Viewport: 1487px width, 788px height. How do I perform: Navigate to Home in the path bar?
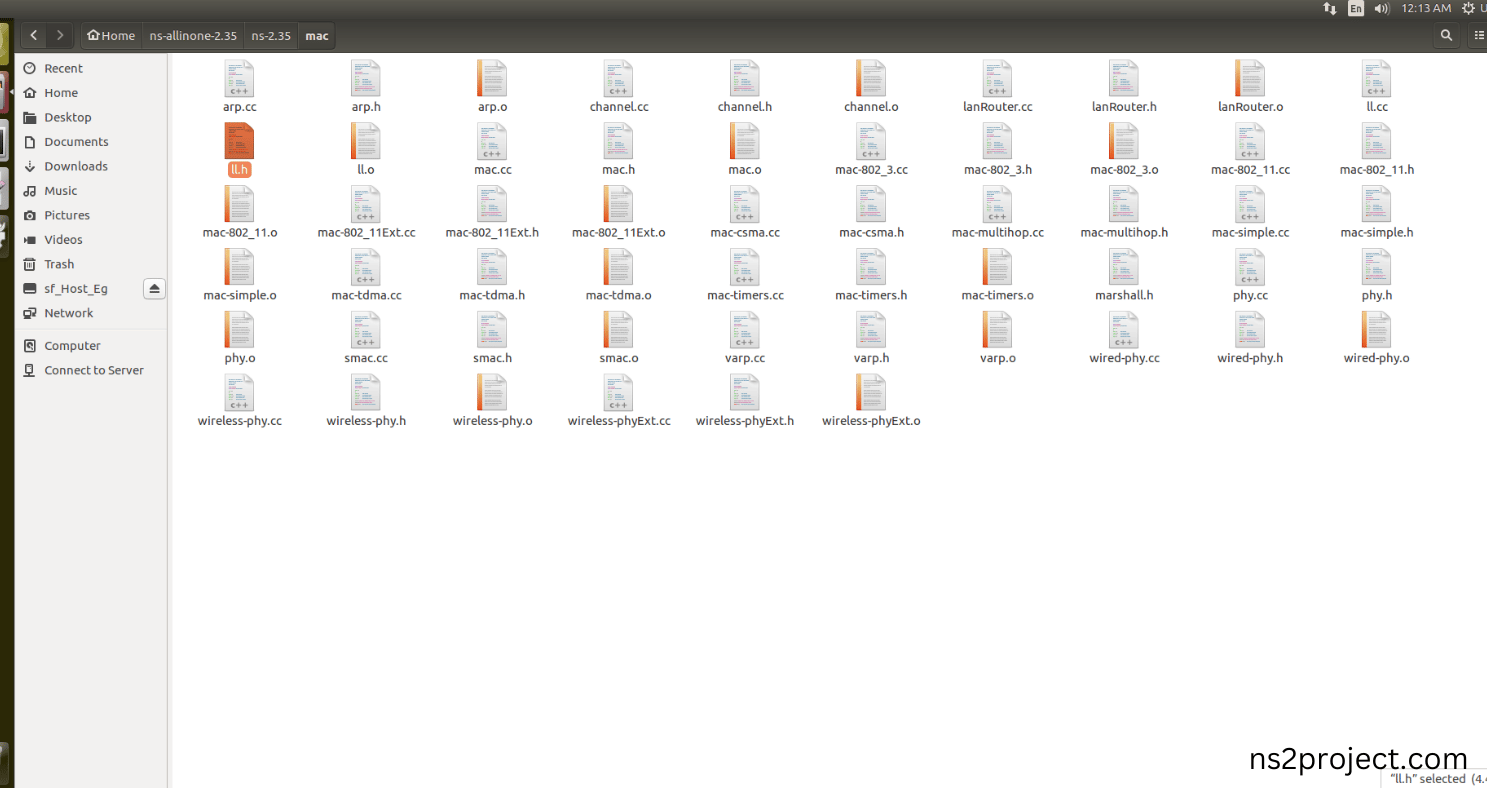(111, 35)
